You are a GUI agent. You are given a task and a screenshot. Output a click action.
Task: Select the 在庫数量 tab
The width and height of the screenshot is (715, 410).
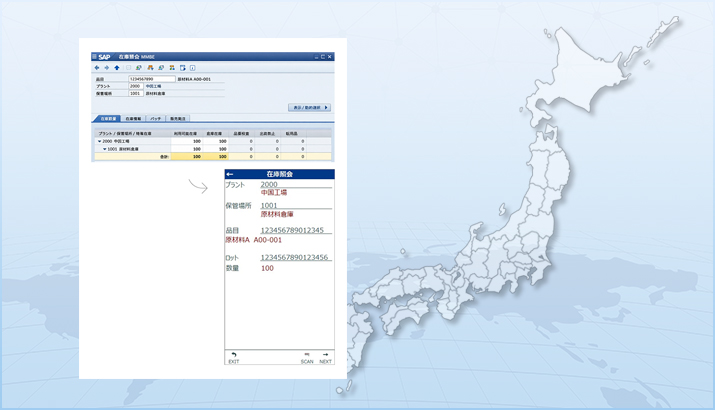[x=105, y=118]
